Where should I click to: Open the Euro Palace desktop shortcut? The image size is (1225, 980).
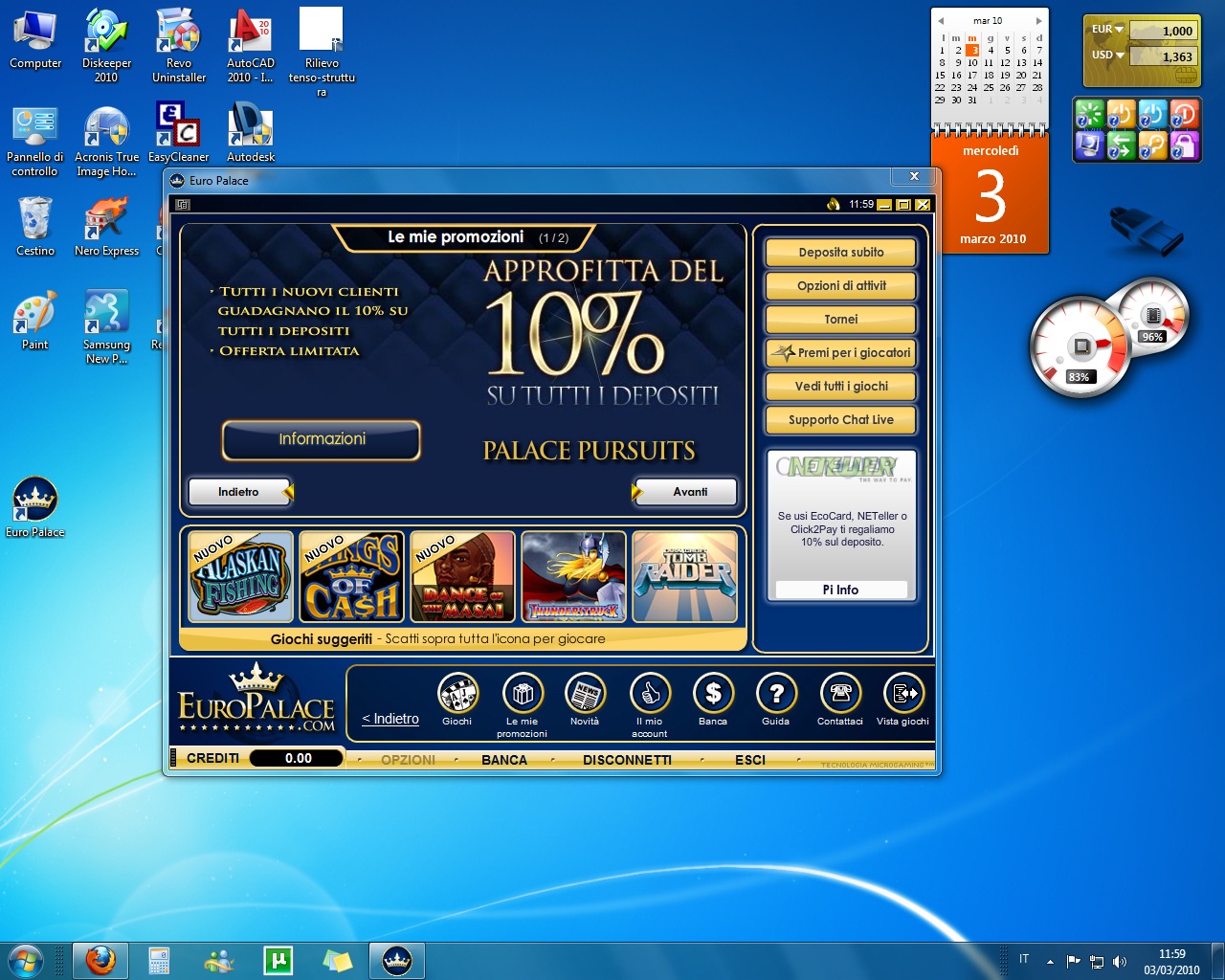tap(35, 506)
